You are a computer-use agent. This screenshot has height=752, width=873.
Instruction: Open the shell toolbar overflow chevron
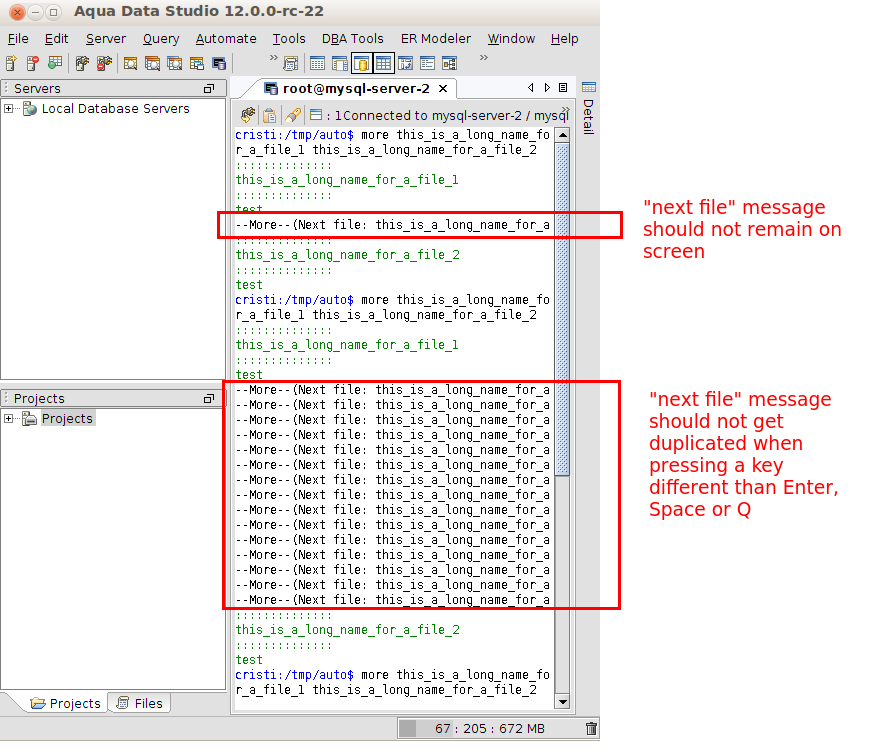click(x=566, y=109)
